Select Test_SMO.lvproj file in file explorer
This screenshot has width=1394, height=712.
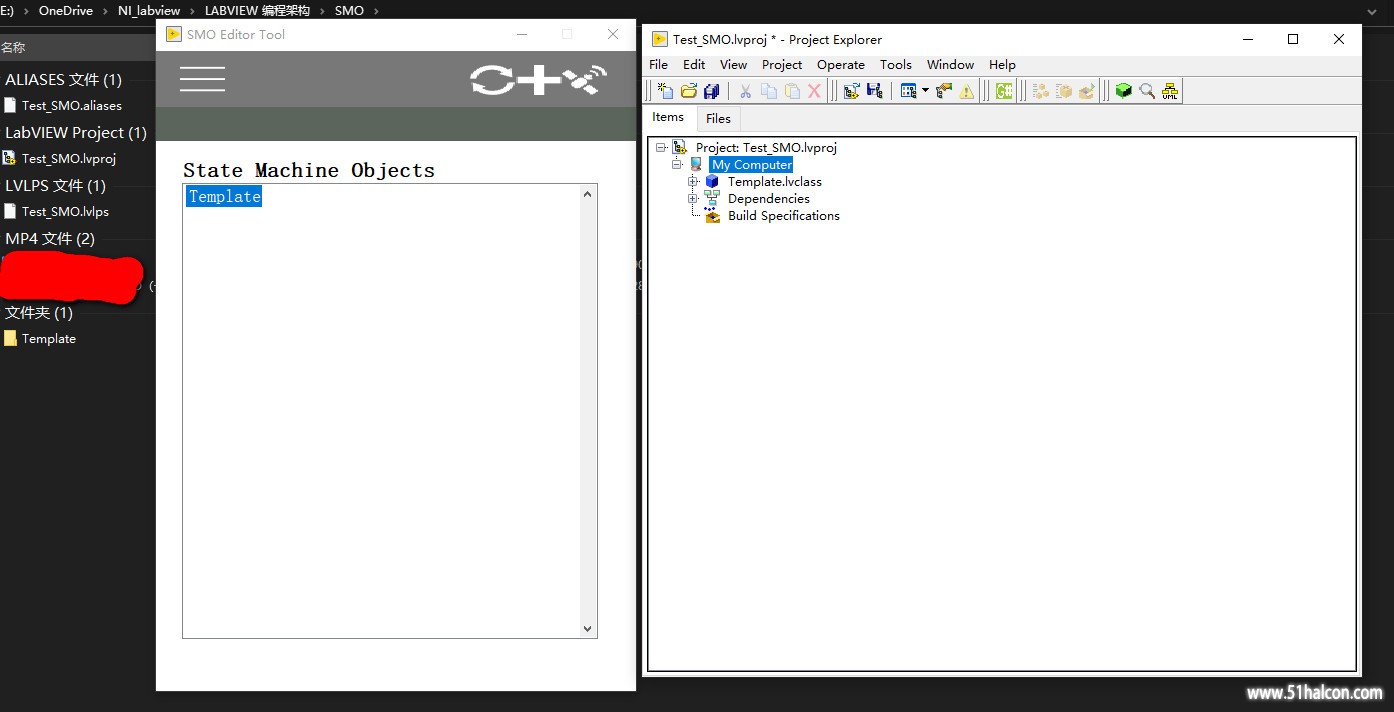(68, 158)
